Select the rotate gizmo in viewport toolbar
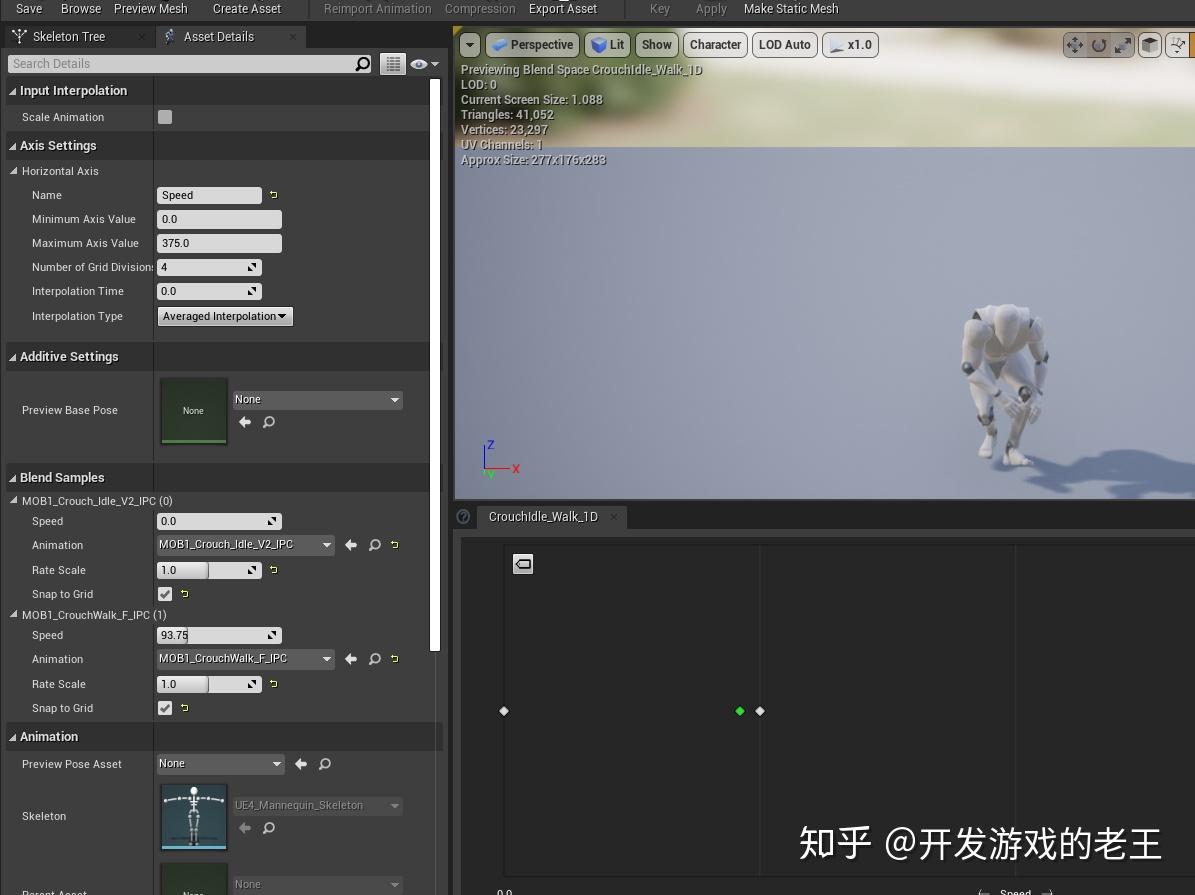 pos(1097,45)
